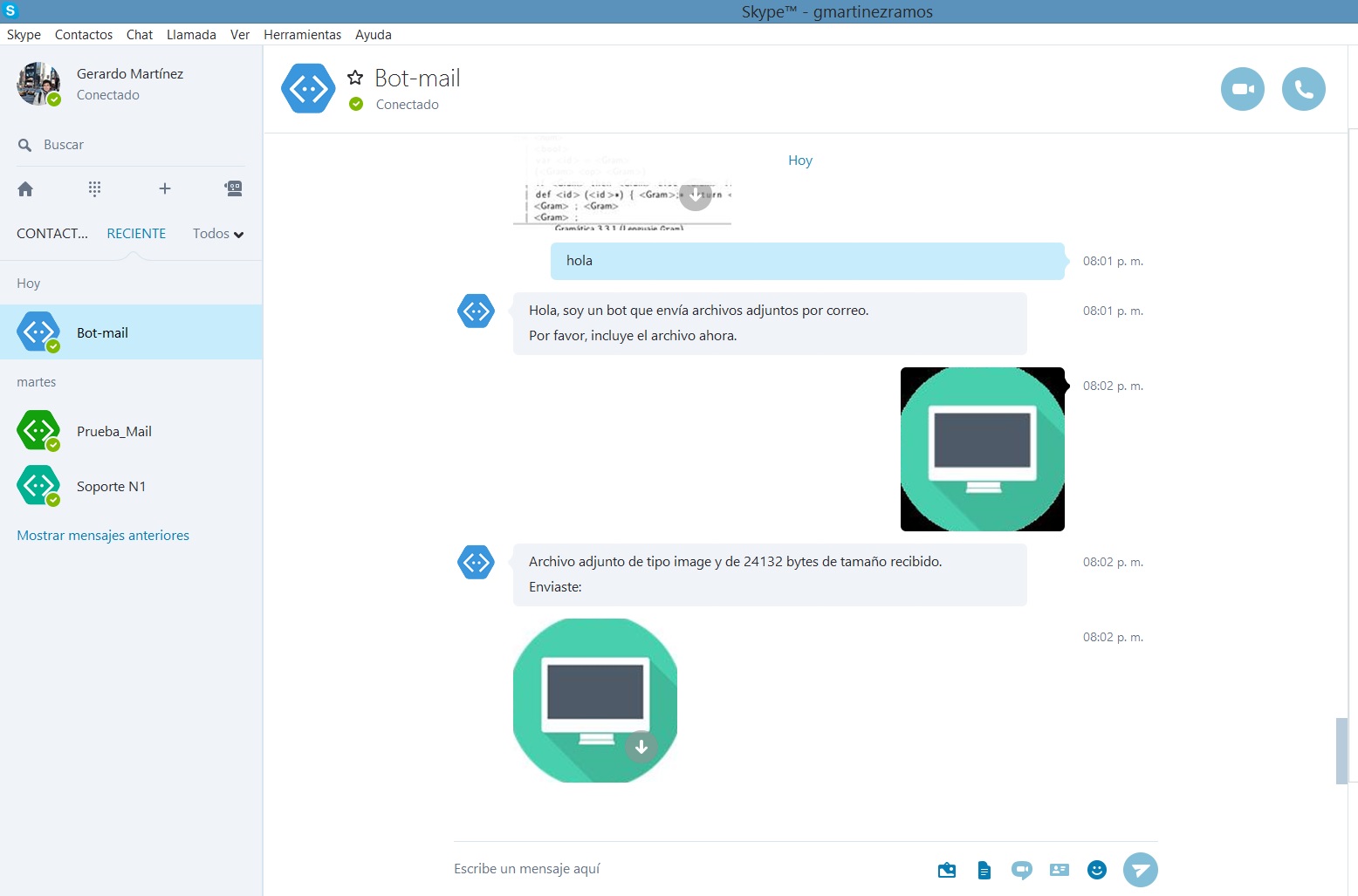Open the photo sharing icon

[946, 870]
